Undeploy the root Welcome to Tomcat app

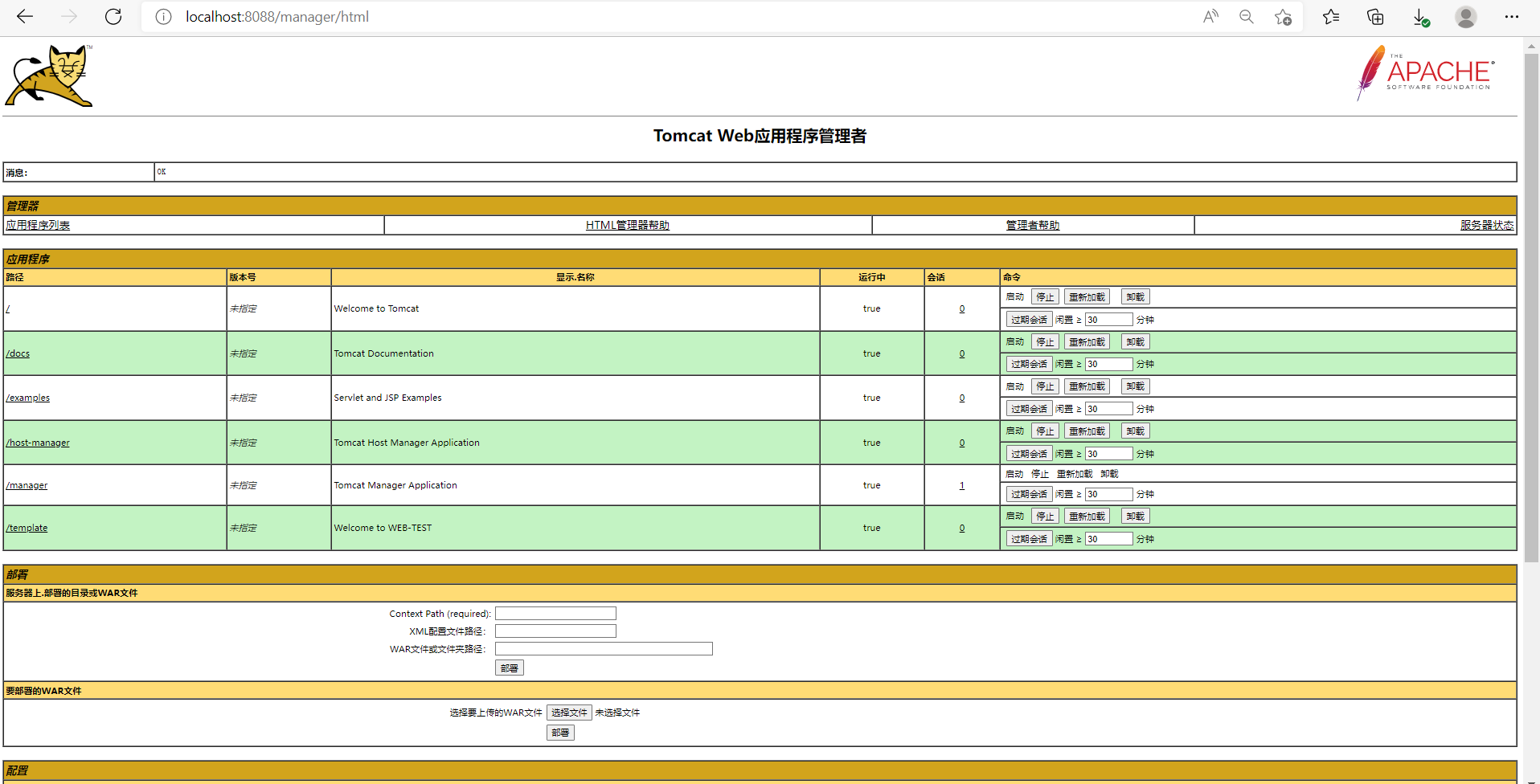tap(1135, 297)
